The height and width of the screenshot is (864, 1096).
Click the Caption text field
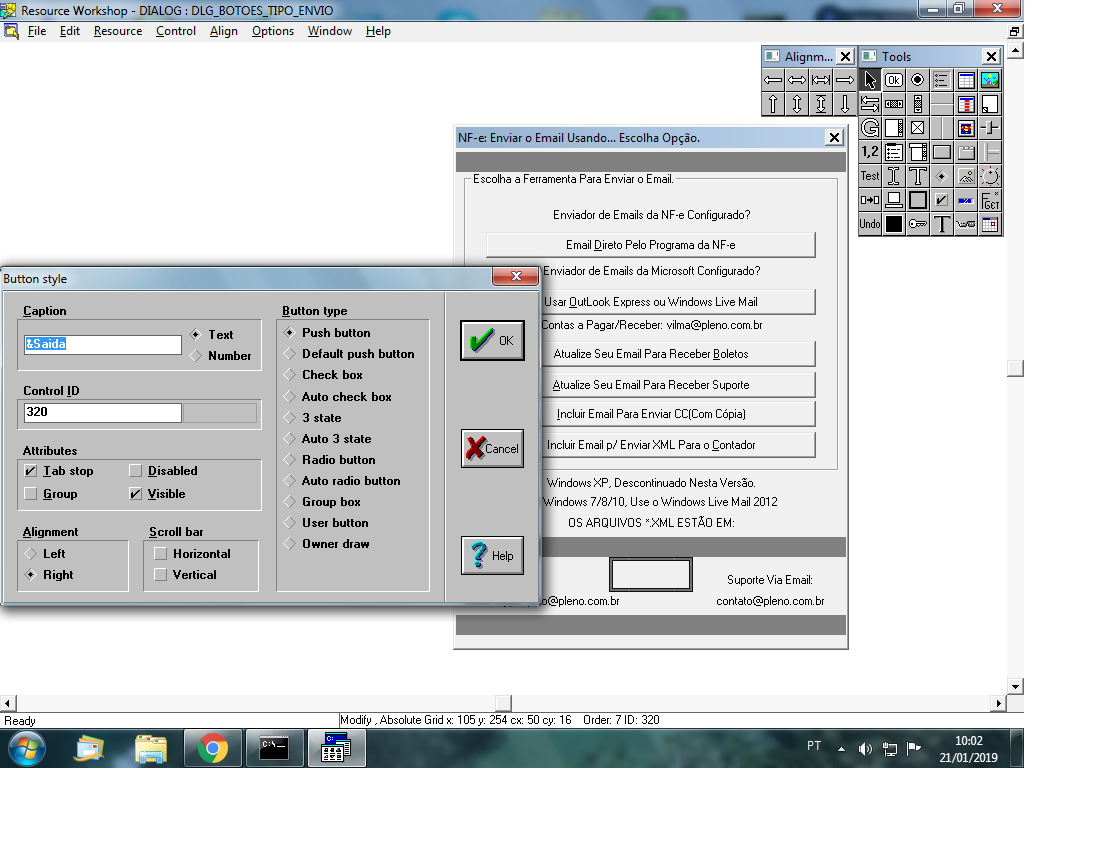[x=102, y=344]
